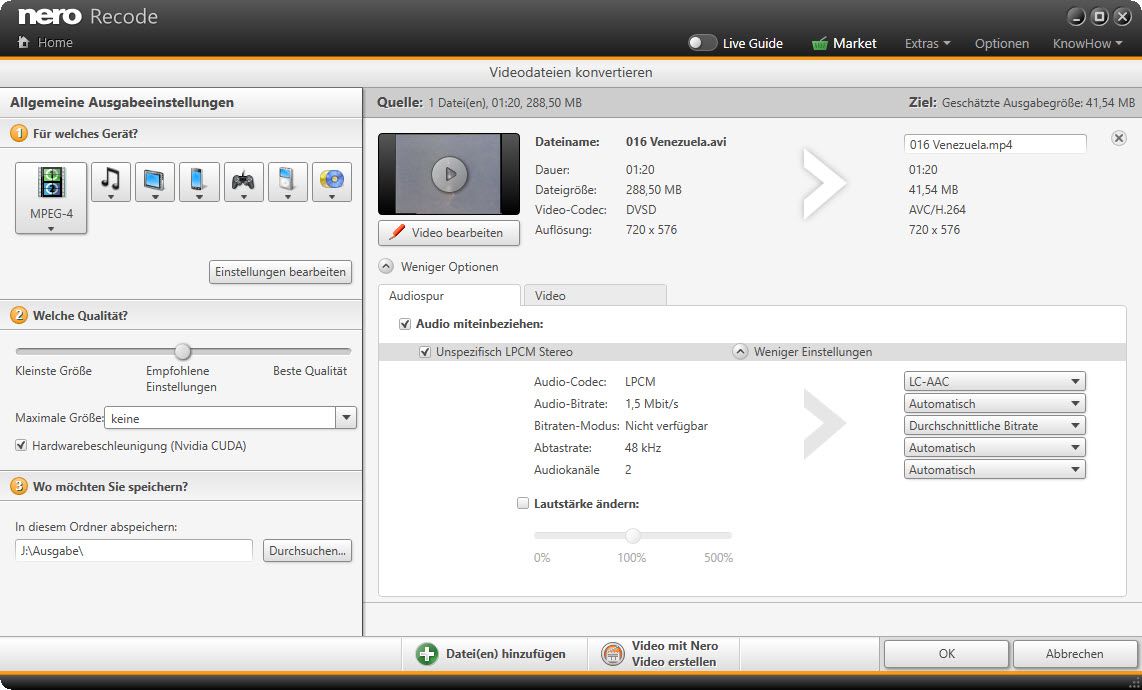The width and height of the screenshot is (1142, 690).
Task: Uncheck Hardwarebeschleunigung (Nvidia CUDA)
Action: pos(22,446)
